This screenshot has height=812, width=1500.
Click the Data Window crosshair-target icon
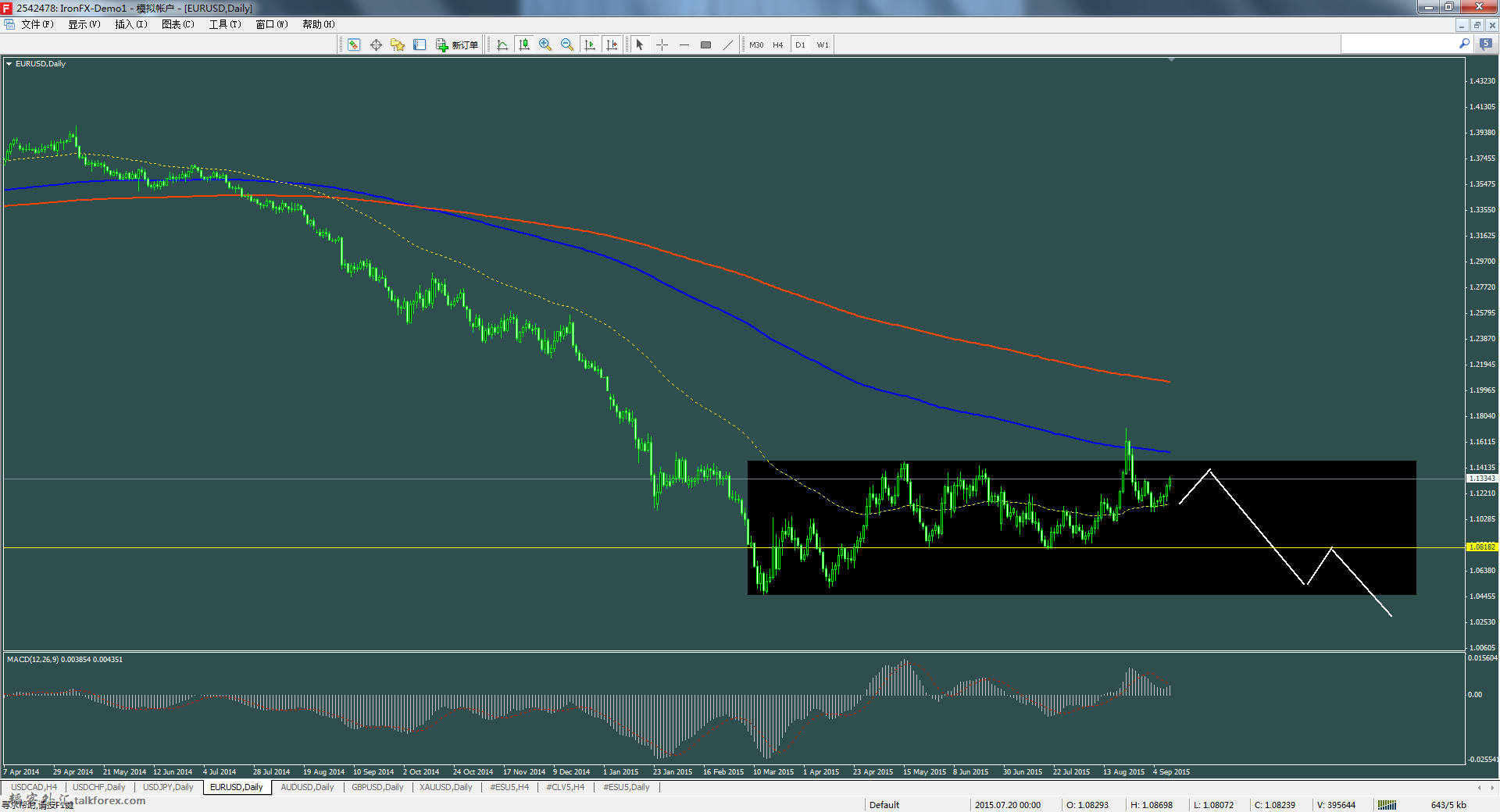376,45
